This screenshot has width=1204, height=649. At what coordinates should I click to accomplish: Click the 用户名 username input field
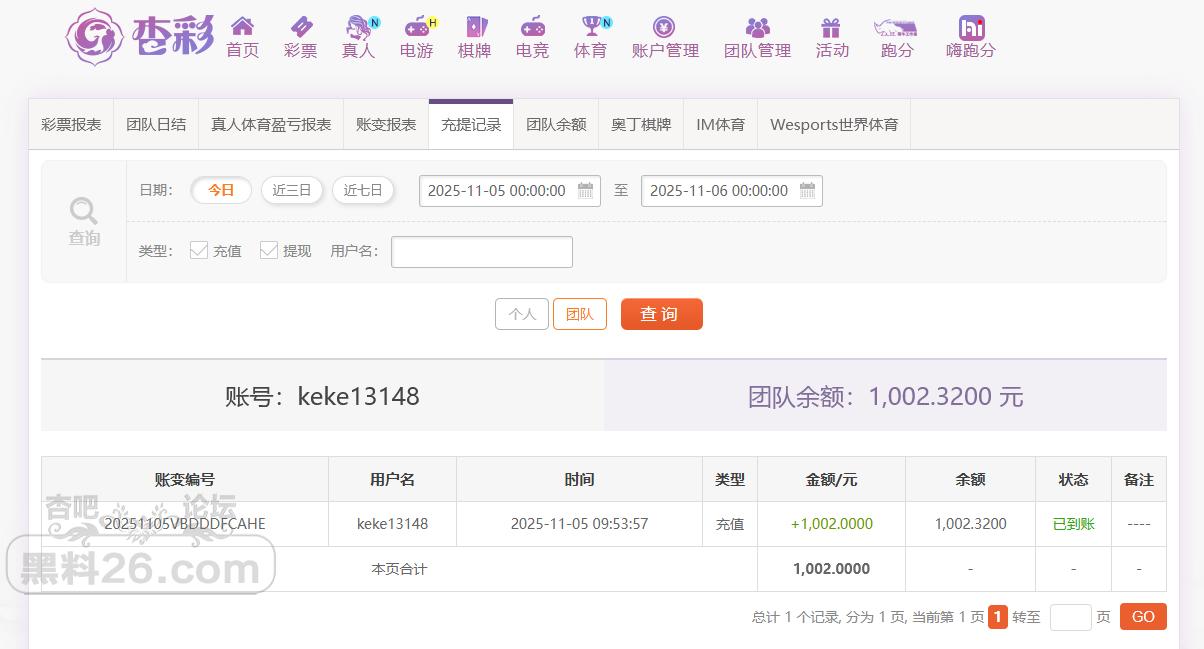[481, 252]
